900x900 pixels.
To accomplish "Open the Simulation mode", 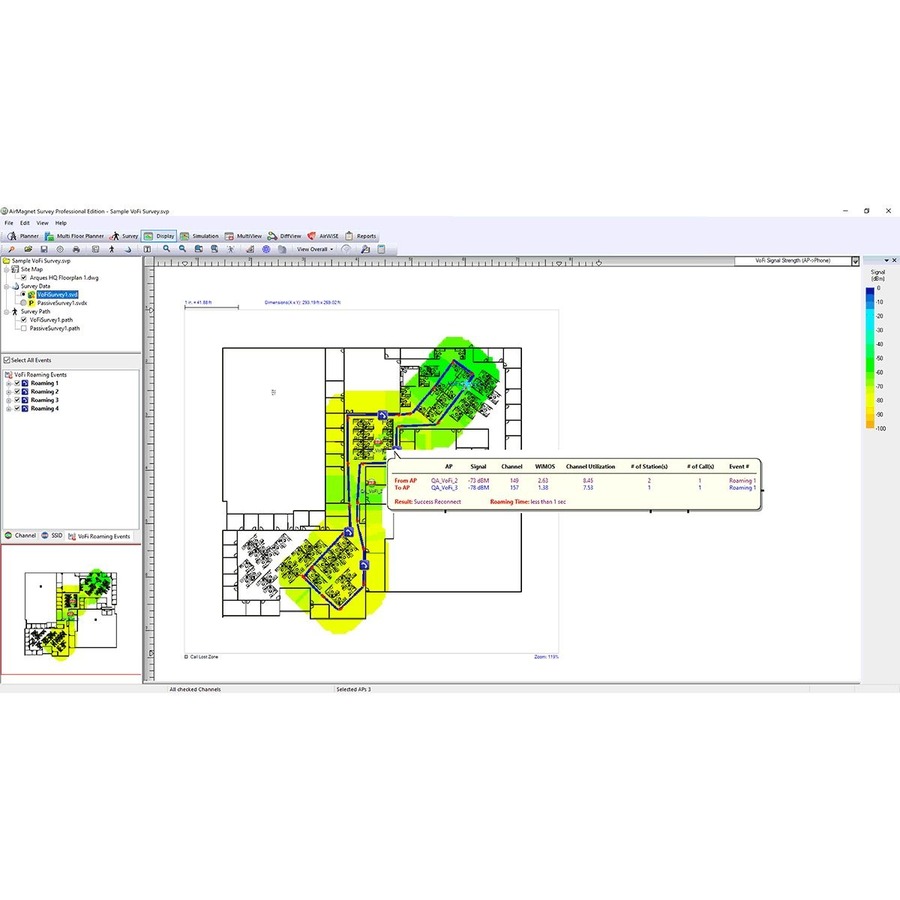I will click(200, 236).
